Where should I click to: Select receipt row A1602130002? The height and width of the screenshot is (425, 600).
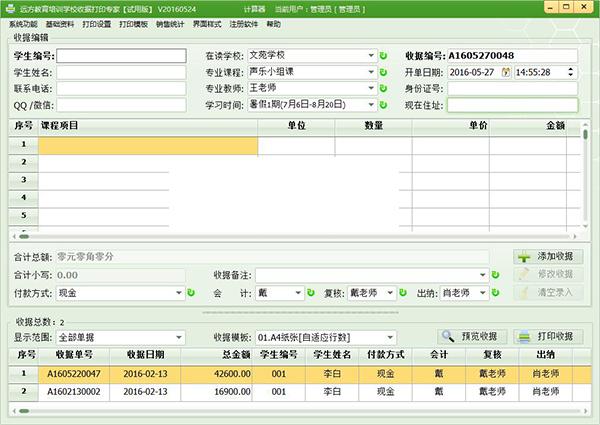[300, 392]
